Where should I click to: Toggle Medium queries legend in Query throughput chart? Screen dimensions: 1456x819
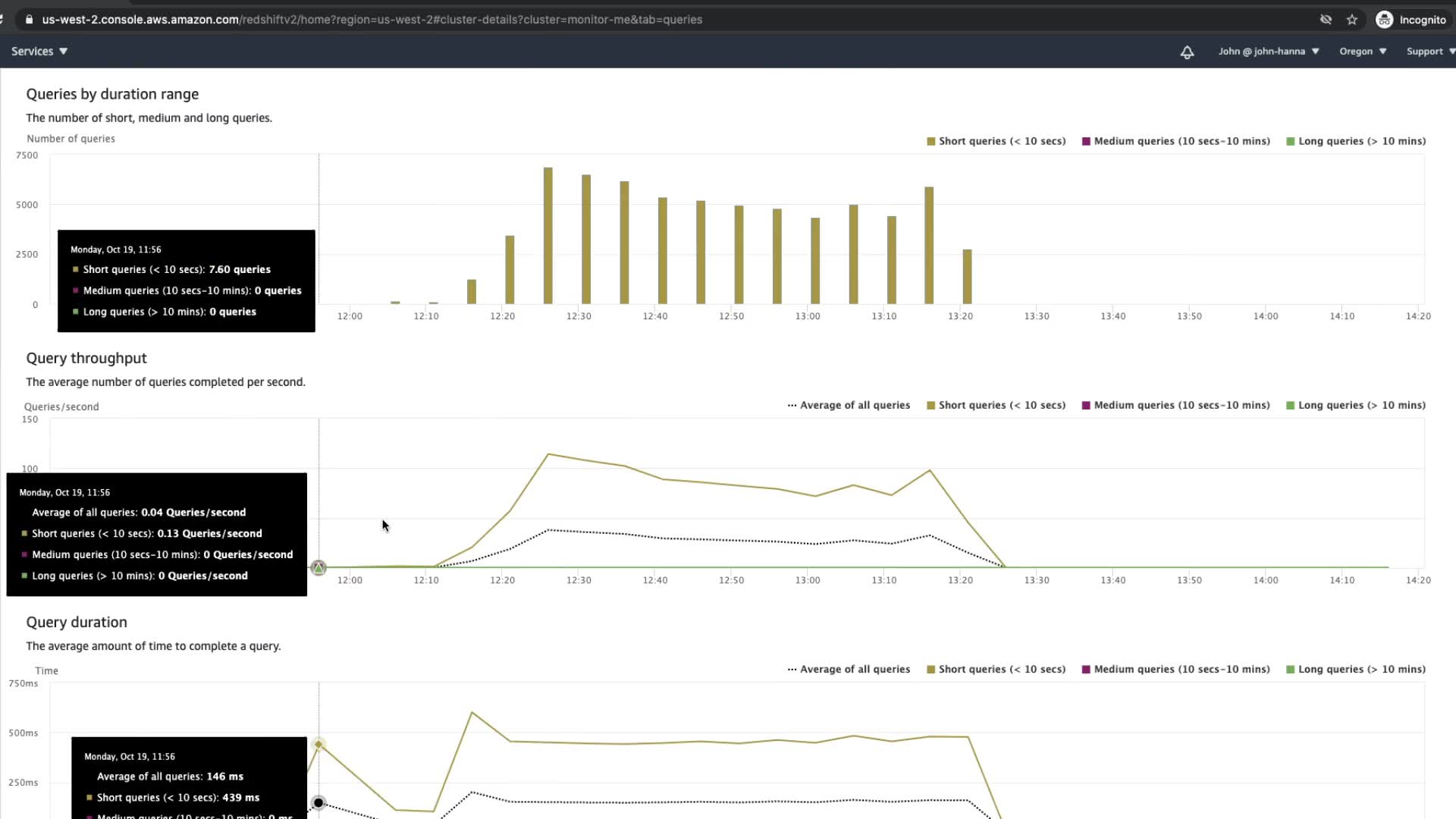click(1181, 405)
